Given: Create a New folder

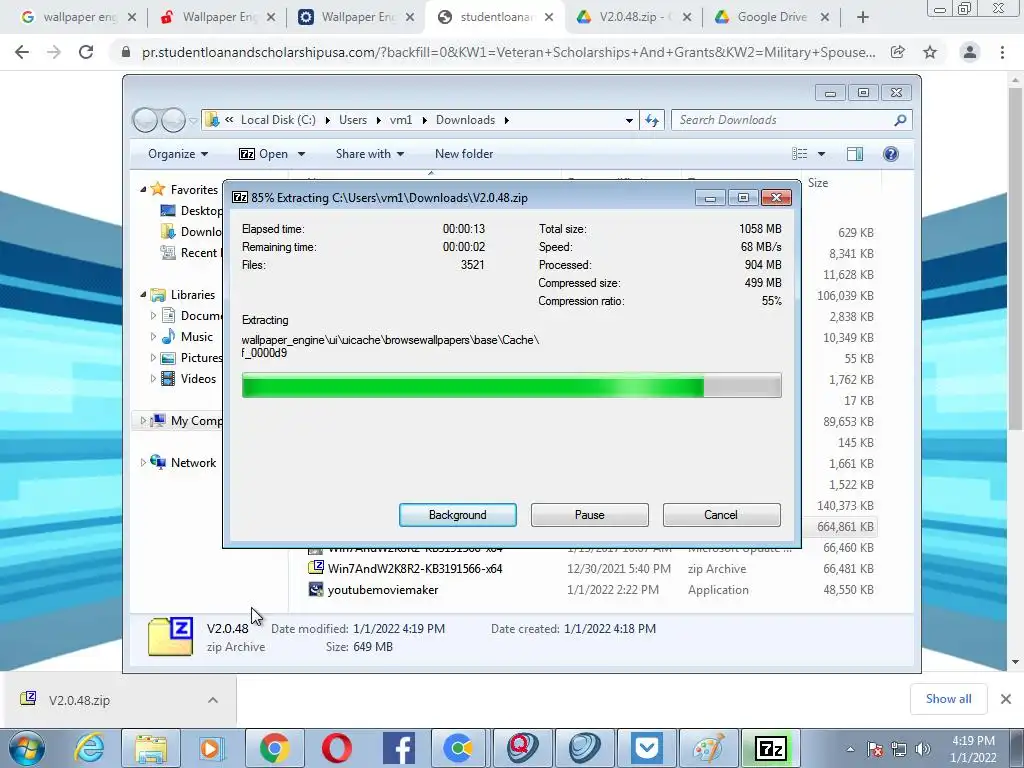Looking at the screenshot, I should [464, 154].
